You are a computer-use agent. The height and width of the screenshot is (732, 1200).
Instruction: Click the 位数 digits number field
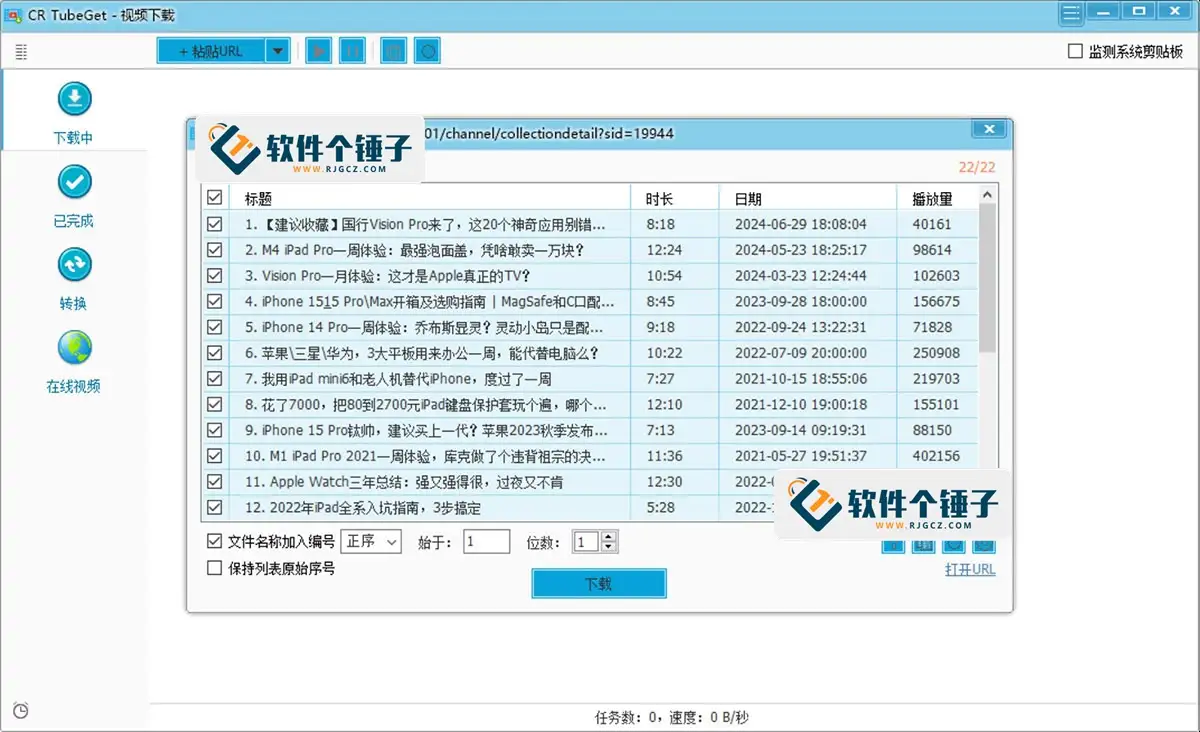point(586,541)
